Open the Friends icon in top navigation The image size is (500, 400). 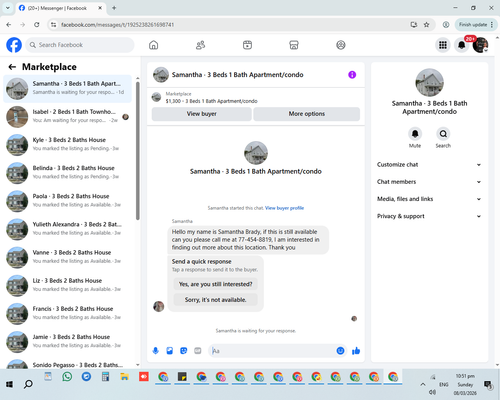click(200, 45)
